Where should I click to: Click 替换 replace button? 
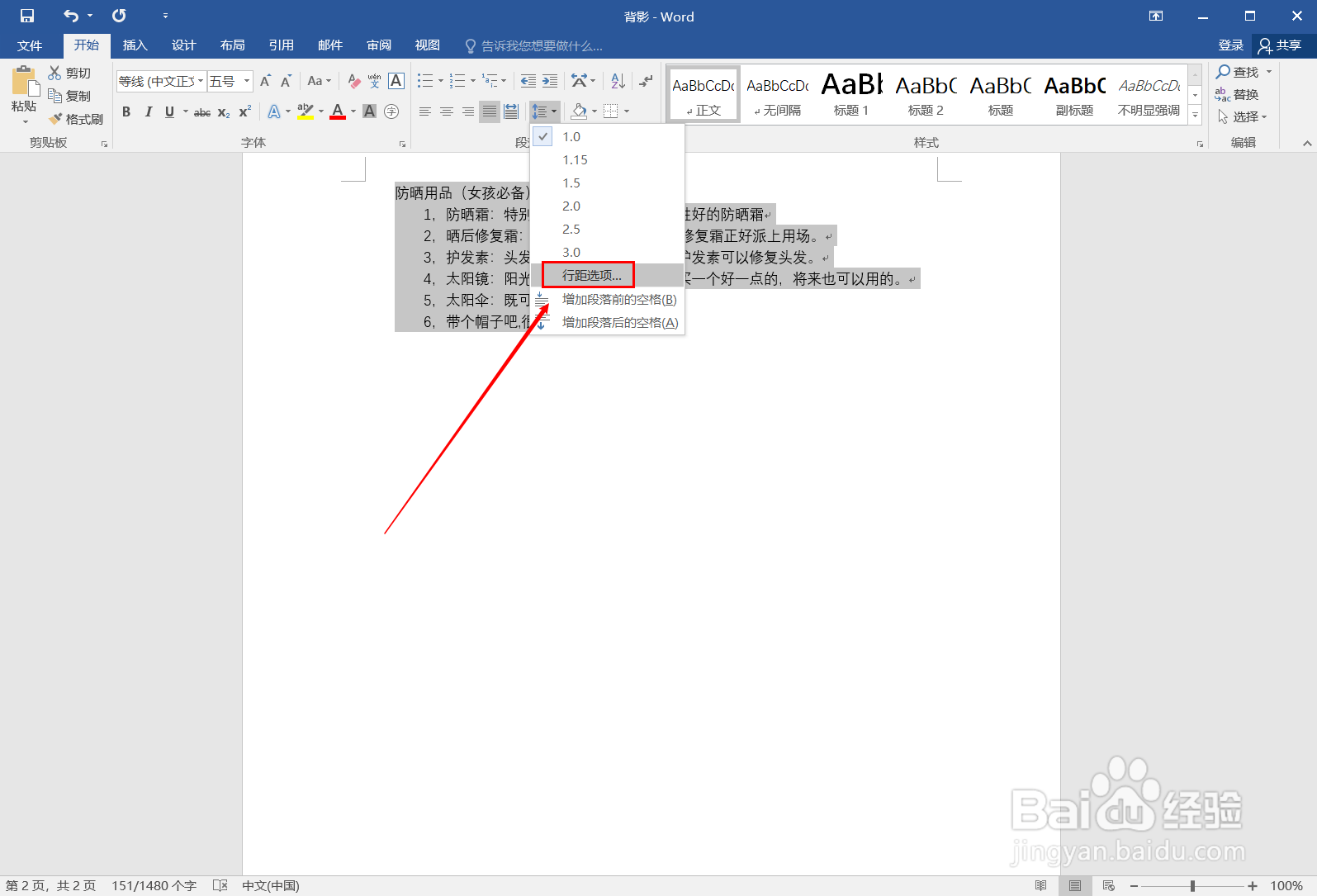1237,95
